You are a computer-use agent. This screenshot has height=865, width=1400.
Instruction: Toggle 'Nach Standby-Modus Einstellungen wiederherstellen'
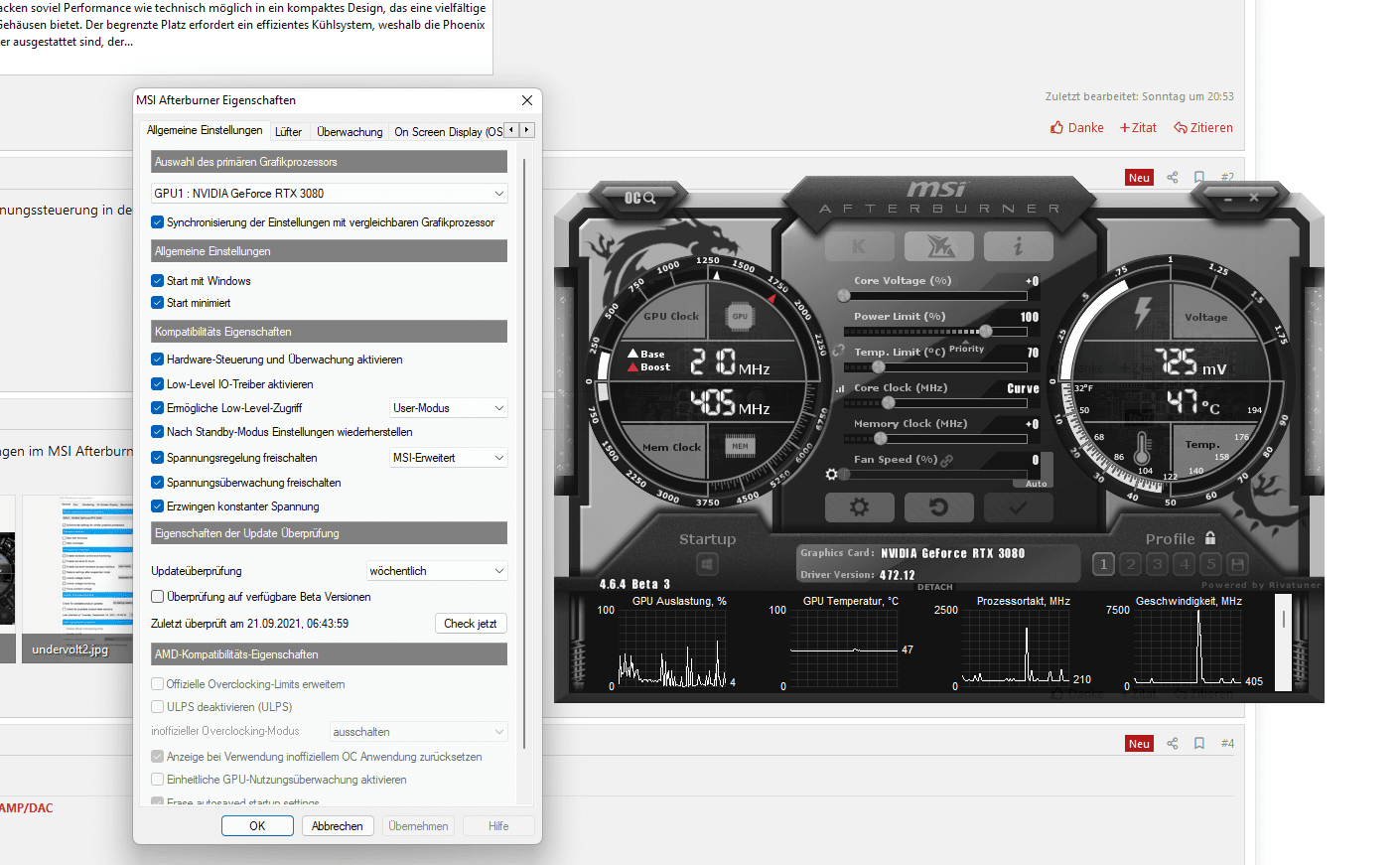pos(157,432)
